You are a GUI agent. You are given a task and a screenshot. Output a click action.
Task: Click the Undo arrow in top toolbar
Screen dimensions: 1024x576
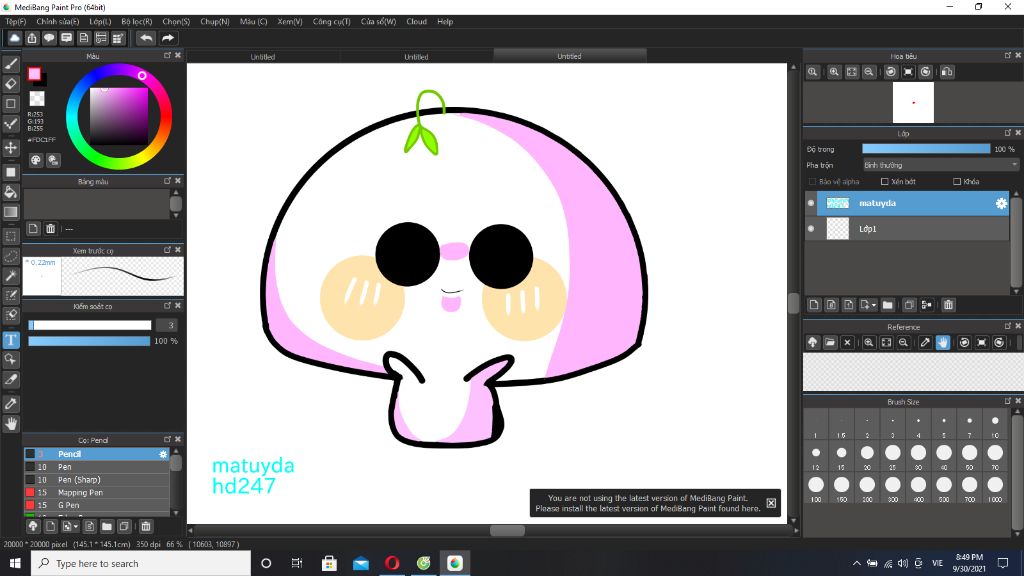pyautogui.click(x=146, y=38)
